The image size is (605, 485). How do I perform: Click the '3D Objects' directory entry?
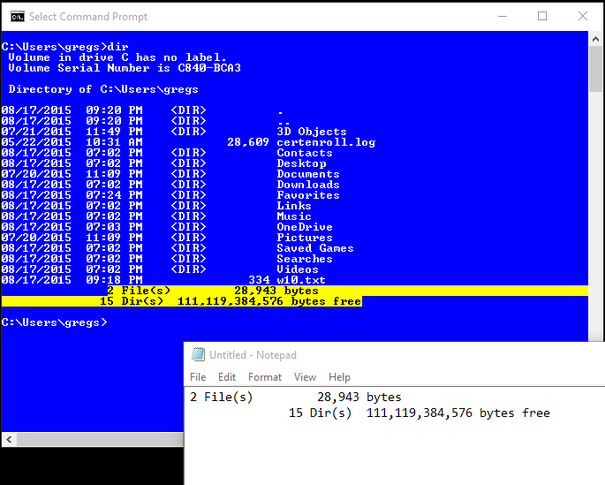311,132
